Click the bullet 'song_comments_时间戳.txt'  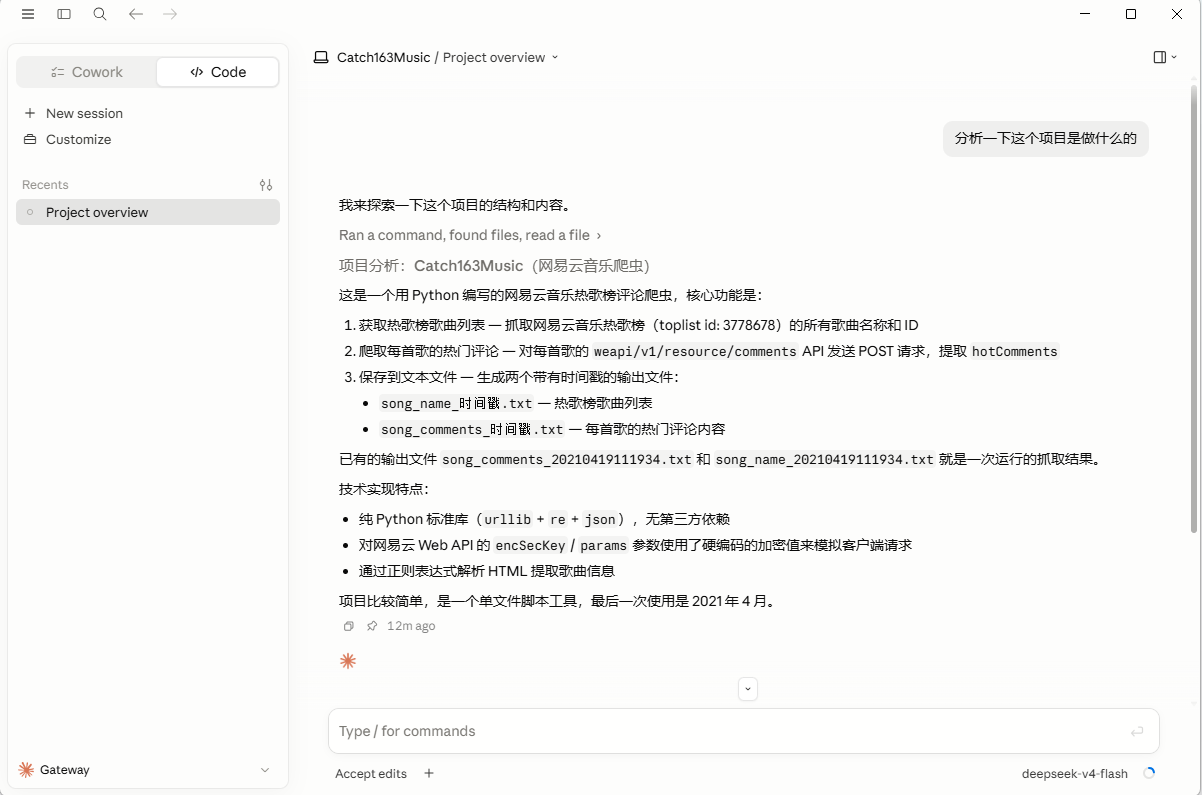click(x=472, y=429)
